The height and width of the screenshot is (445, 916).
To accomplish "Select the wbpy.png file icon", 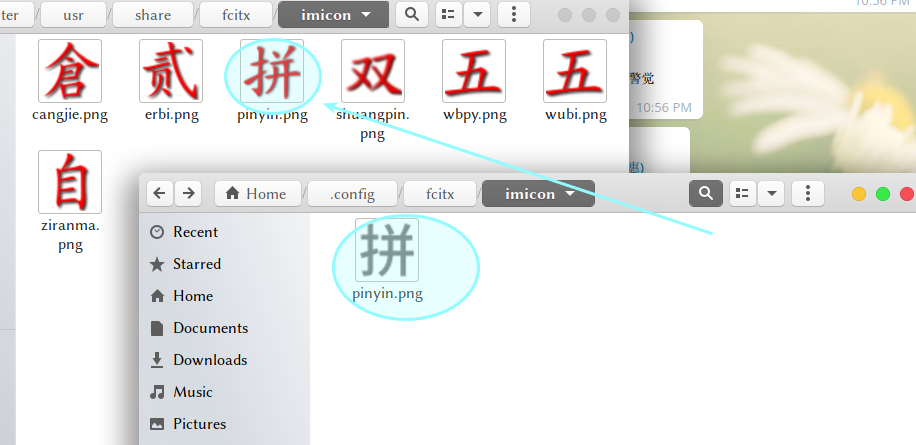I will pyautogui.click(x=474, y=71).
